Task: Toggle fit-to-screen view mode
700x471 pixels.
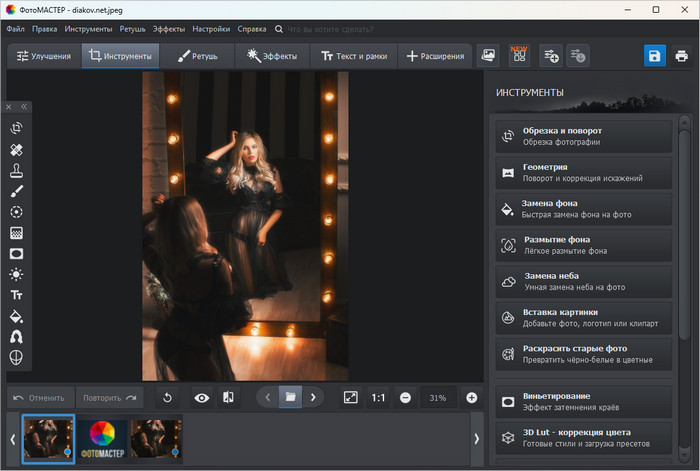Action: point(350,397)
